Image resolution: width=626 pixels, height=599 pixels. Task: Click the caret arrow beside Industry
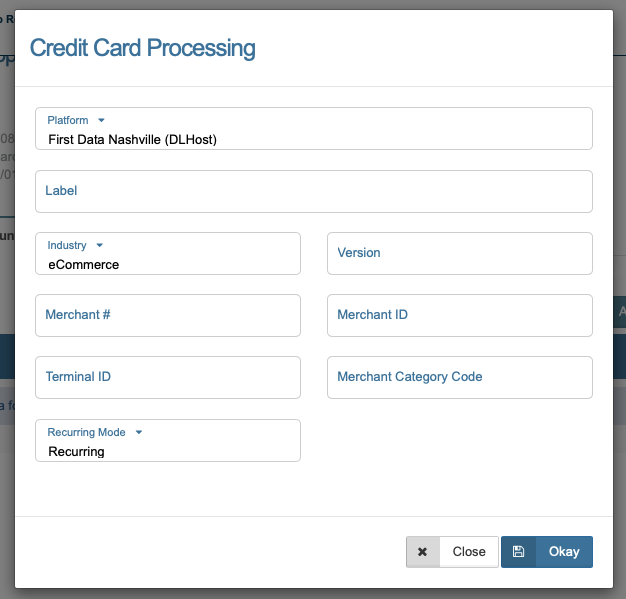[x=99, y=246]
